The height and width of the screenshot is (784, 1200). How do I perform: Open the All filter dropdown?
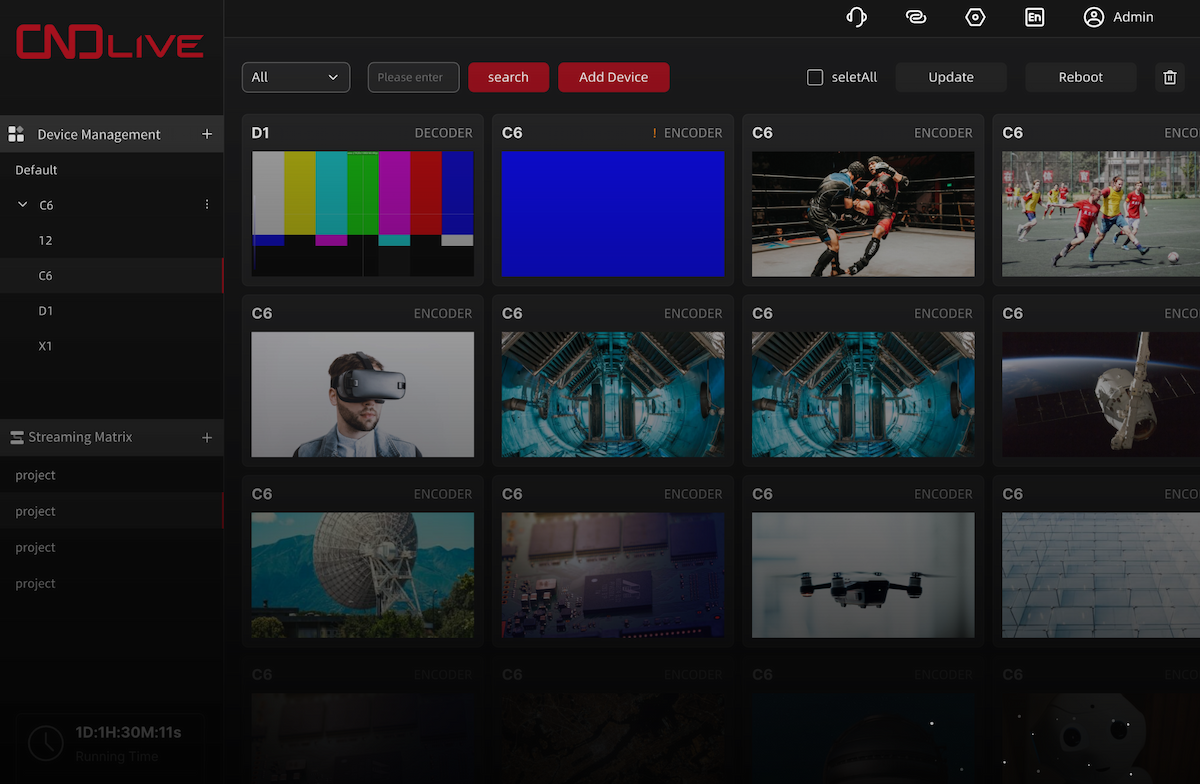(295, 76)
